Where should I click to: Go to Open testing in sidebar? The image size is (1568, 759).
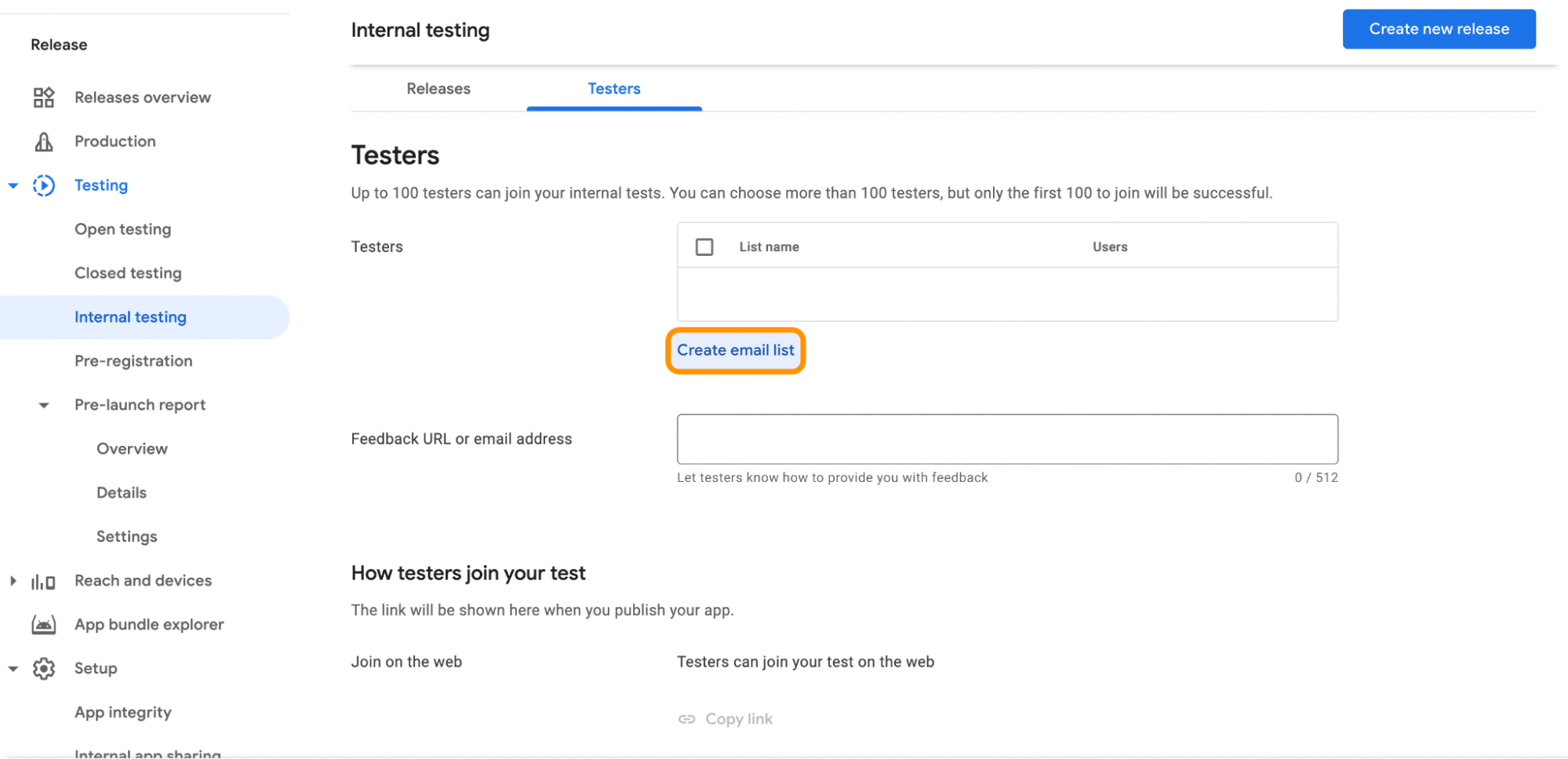(x=122, y=229)
